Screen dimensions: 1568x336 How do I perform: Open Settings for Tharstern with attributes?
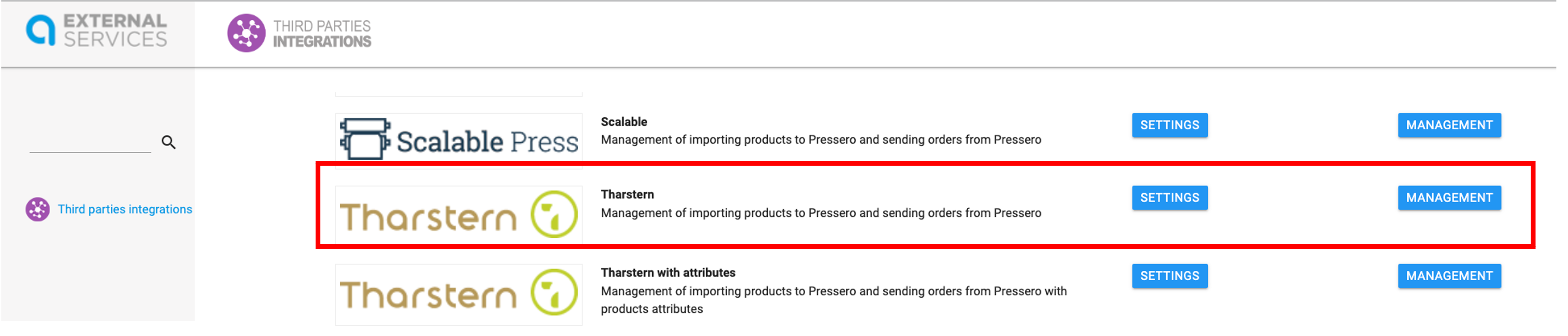tap(1169, 276)
